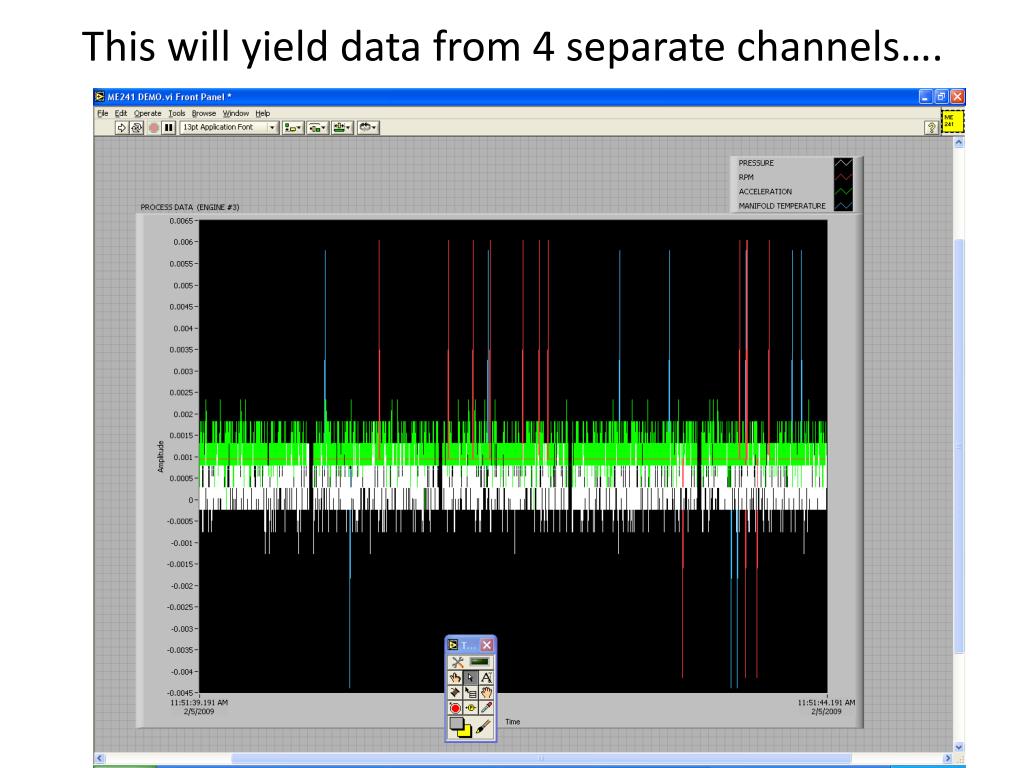Select the Object Shortcut Menu tool
The width and height of the screenshot is (1024, 768).
[470, 693]
